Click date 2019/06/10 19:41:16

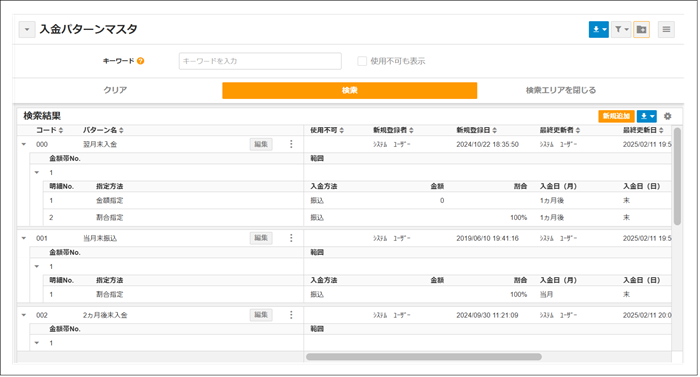[488, 238]
